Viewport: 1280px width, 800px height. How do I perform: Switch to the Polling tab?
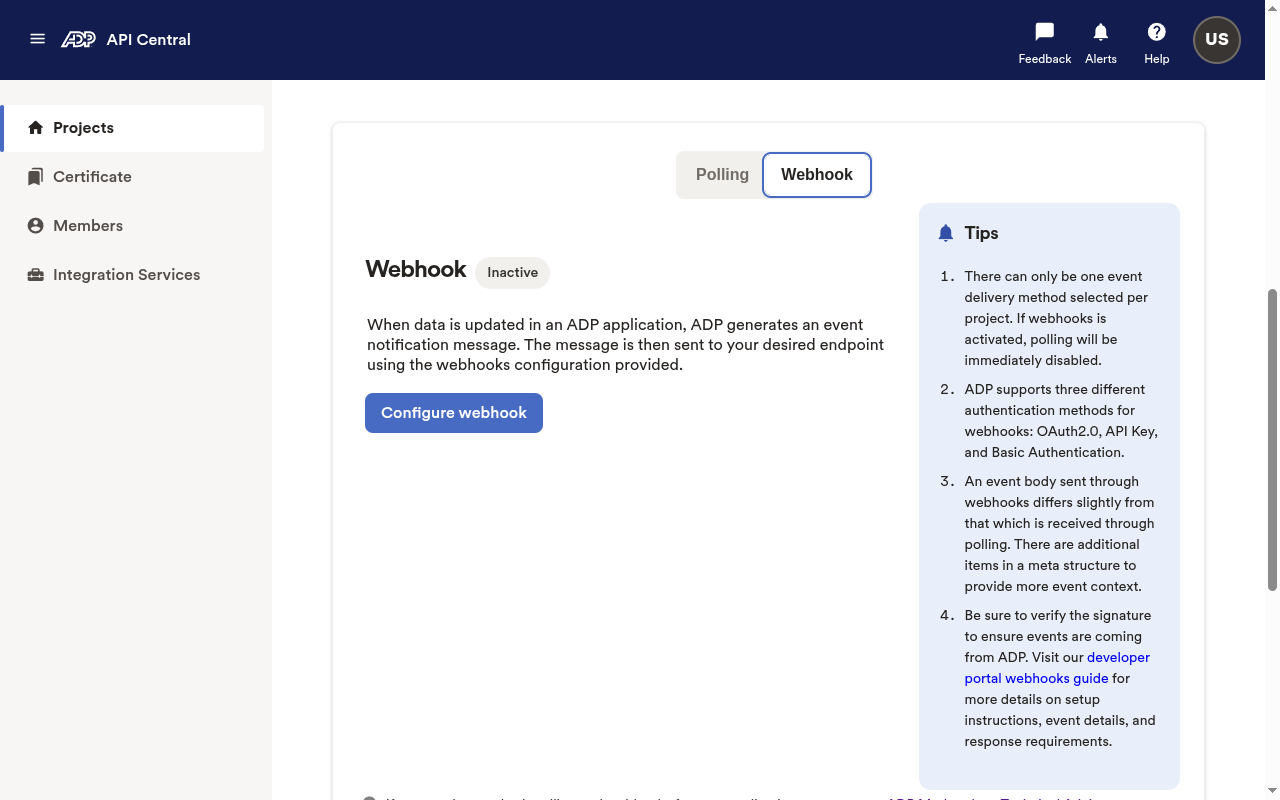(722, 175)
